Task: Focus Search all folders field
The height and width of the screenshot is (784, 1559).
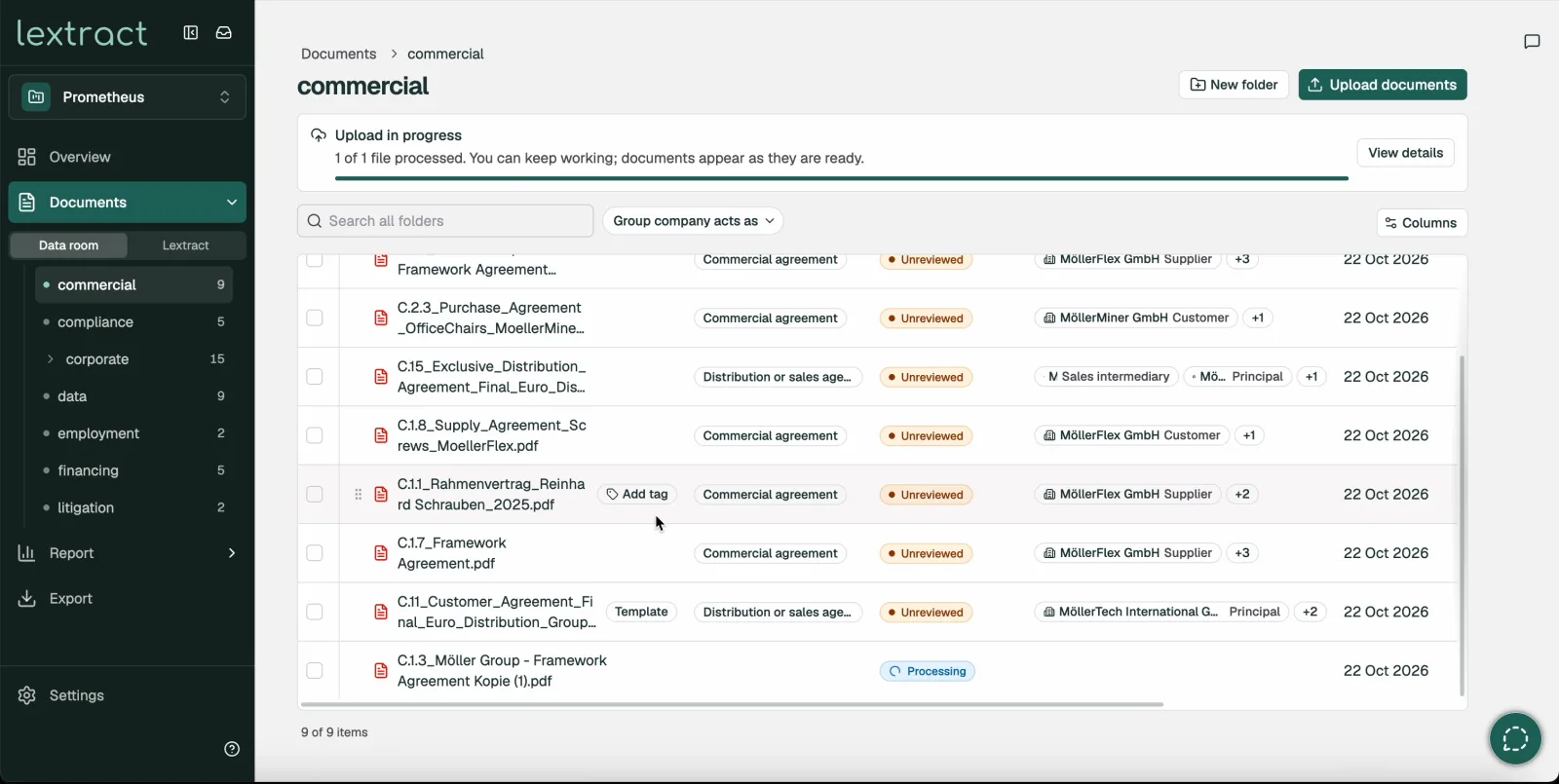Action: (445, 221)
